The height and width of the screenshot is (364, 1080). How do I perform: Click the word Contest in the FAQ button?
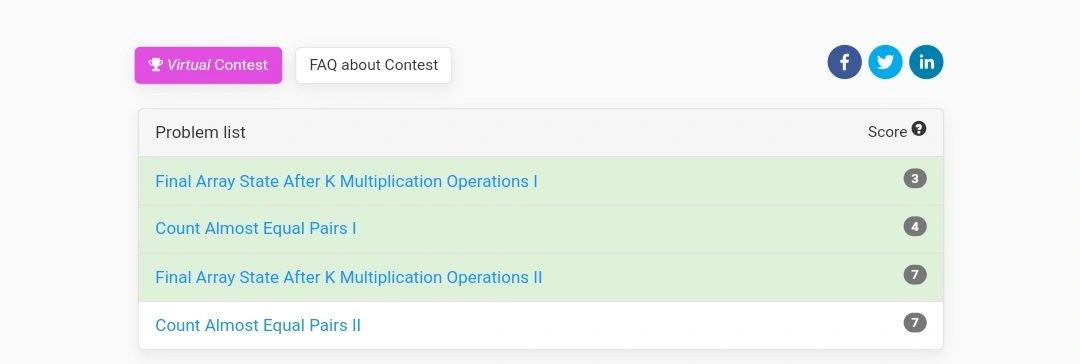tap(411, 65)
